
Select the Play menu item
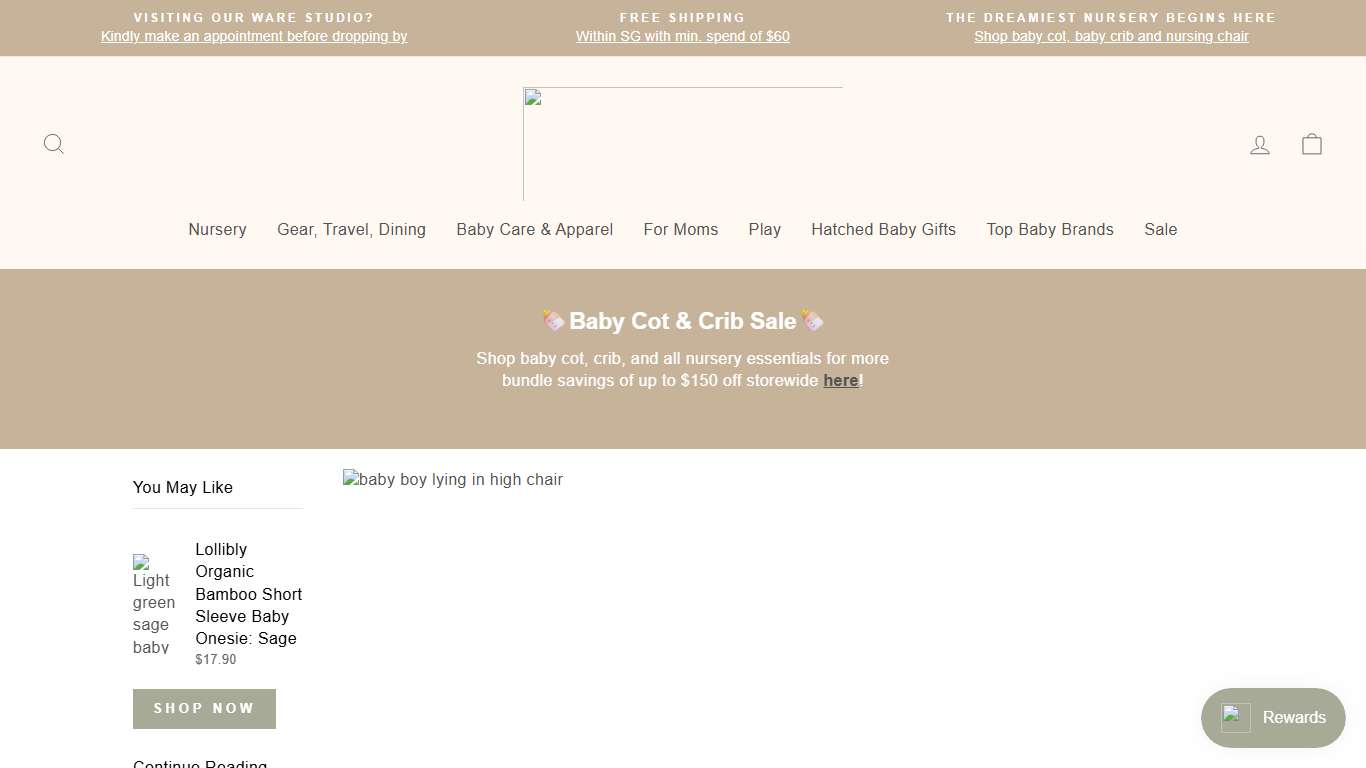(x=764, y=229)
